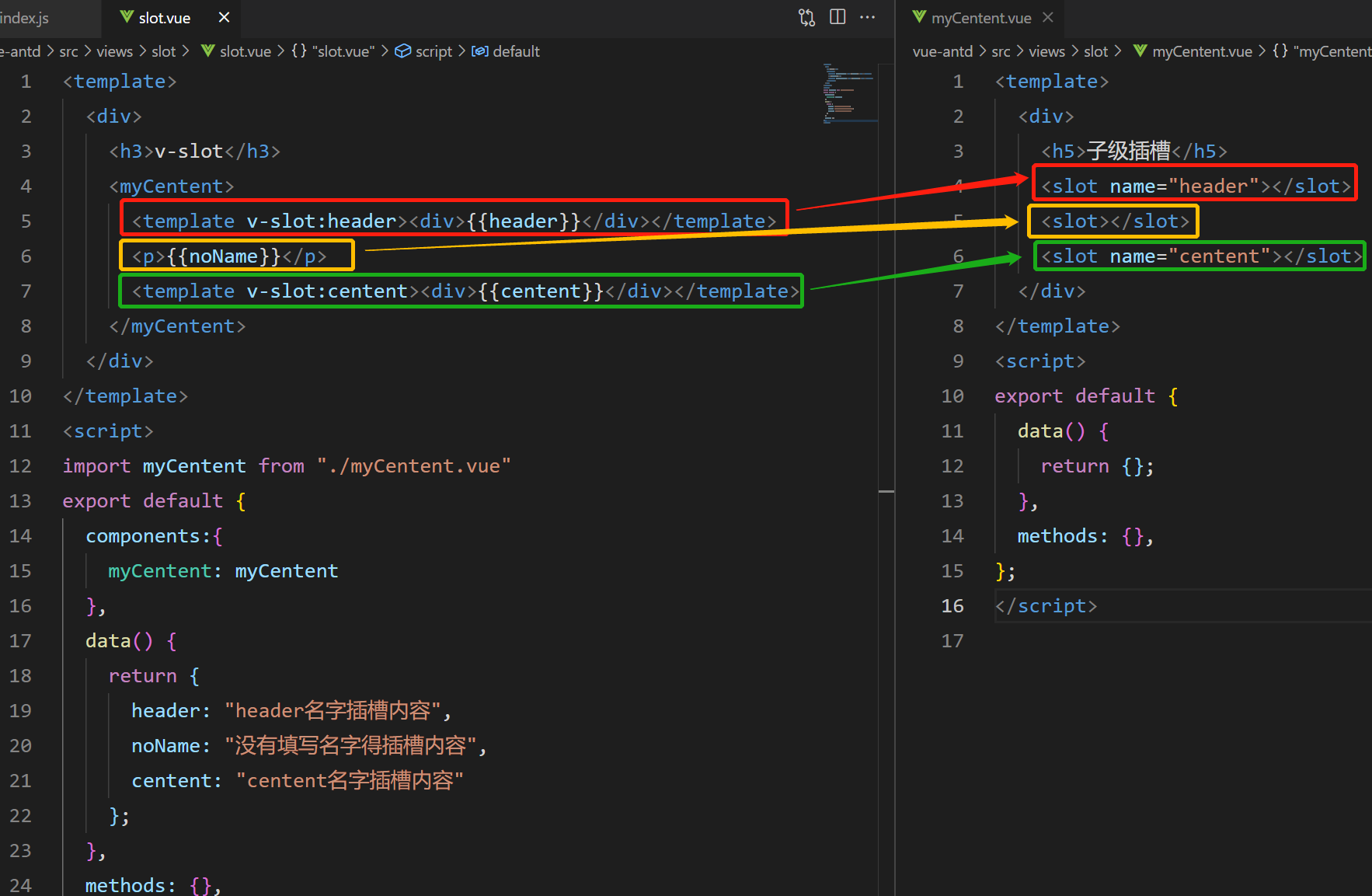Open the script breadcrumb symbol
Screen dimensions: 1372x896
point(434,51)
